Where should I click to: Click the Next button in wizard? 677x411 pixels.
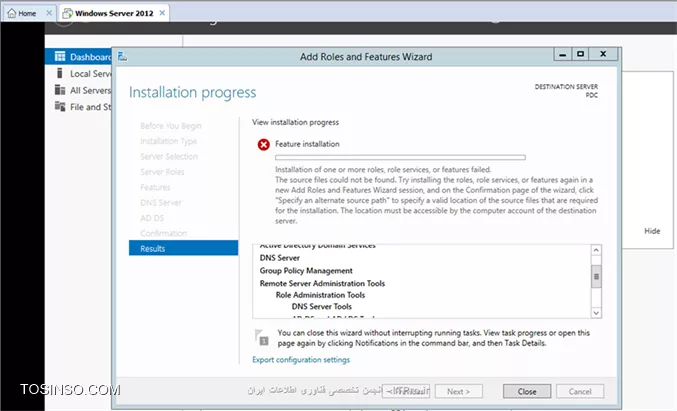pos(459,391)
